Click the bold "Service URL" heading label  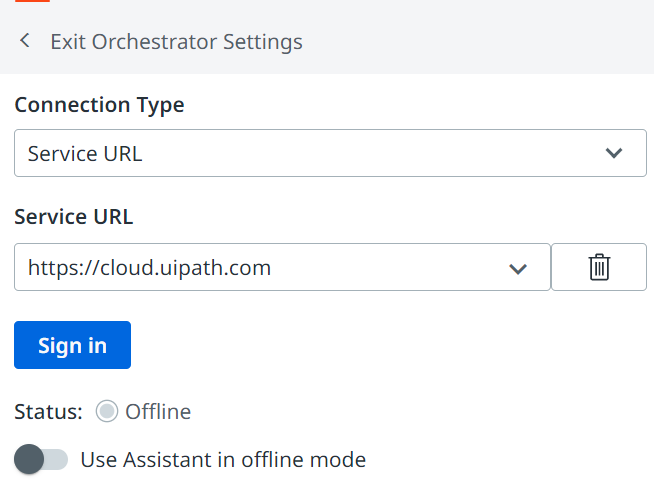point(73,216)
